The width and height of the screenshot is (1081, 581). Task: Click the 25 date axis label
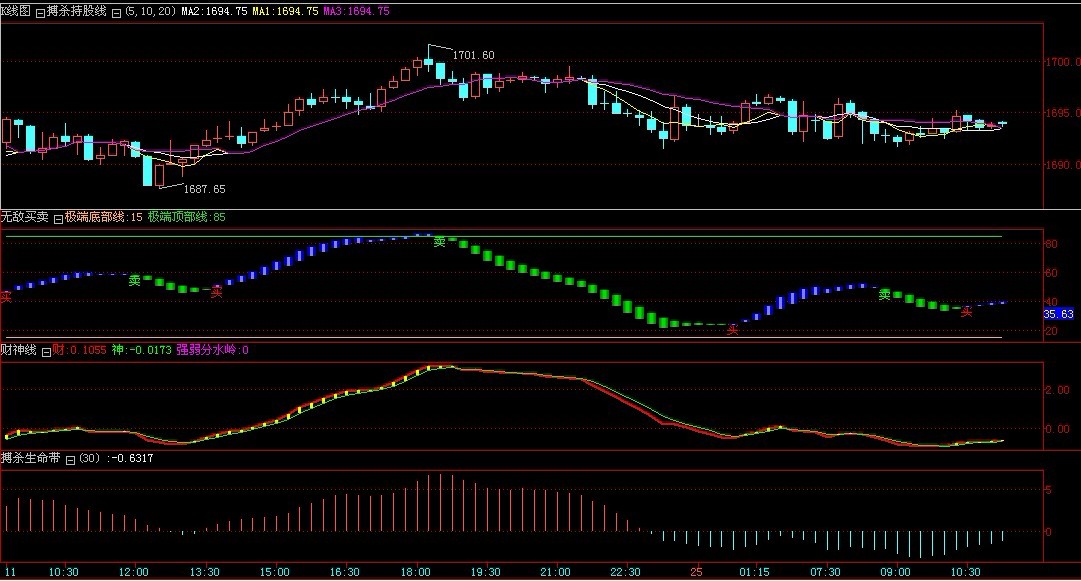[697, 572]
